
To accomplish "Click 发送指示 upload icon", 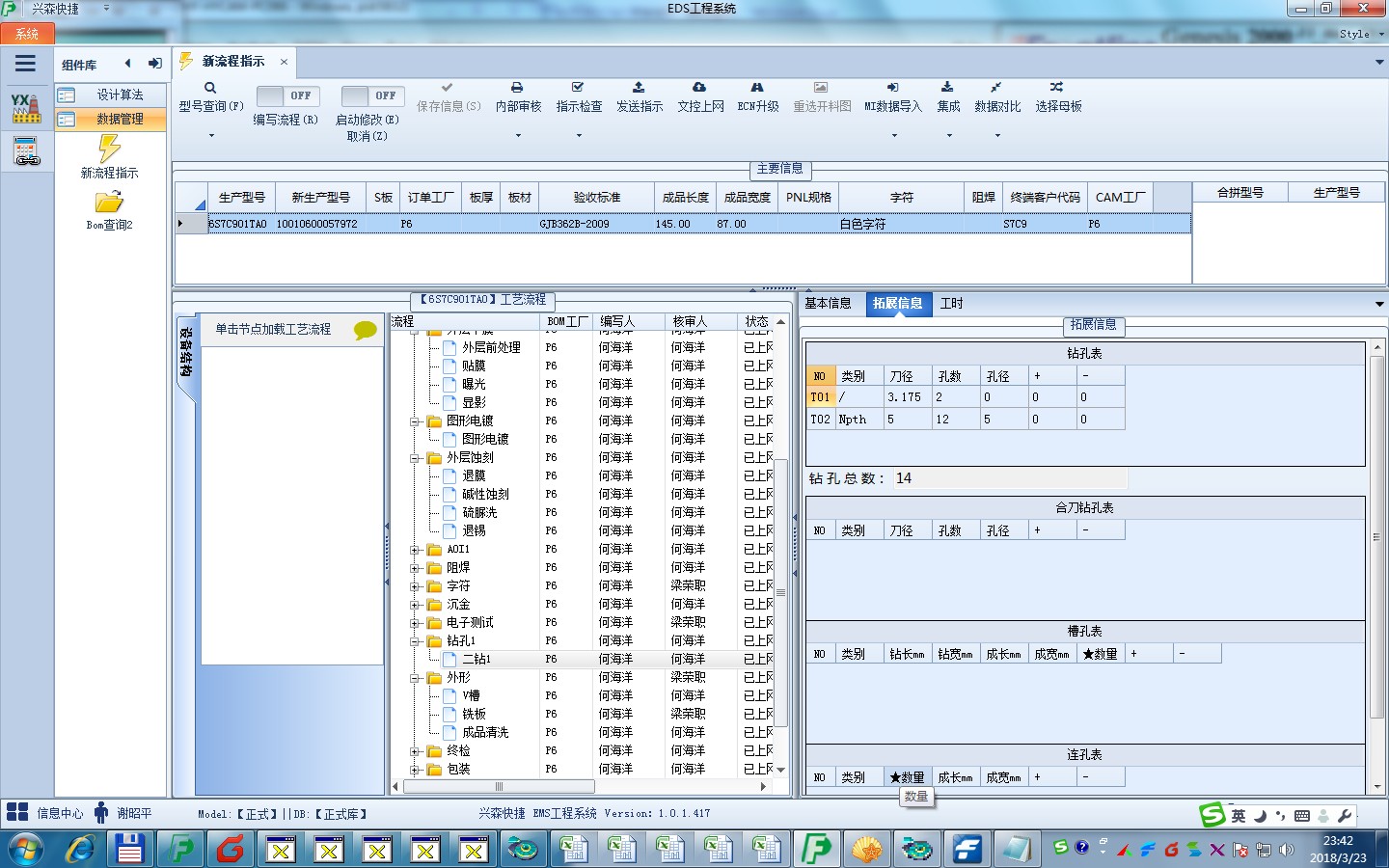I will tap(639, 88).
